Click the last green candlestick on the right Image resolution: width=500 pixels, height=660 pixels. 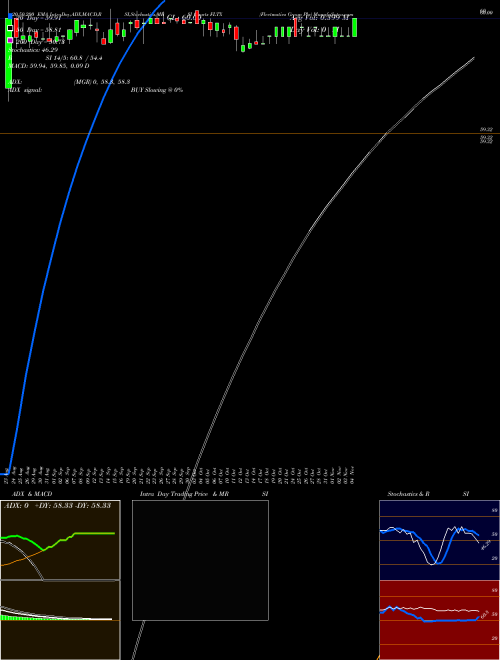(x=355, y=27)
